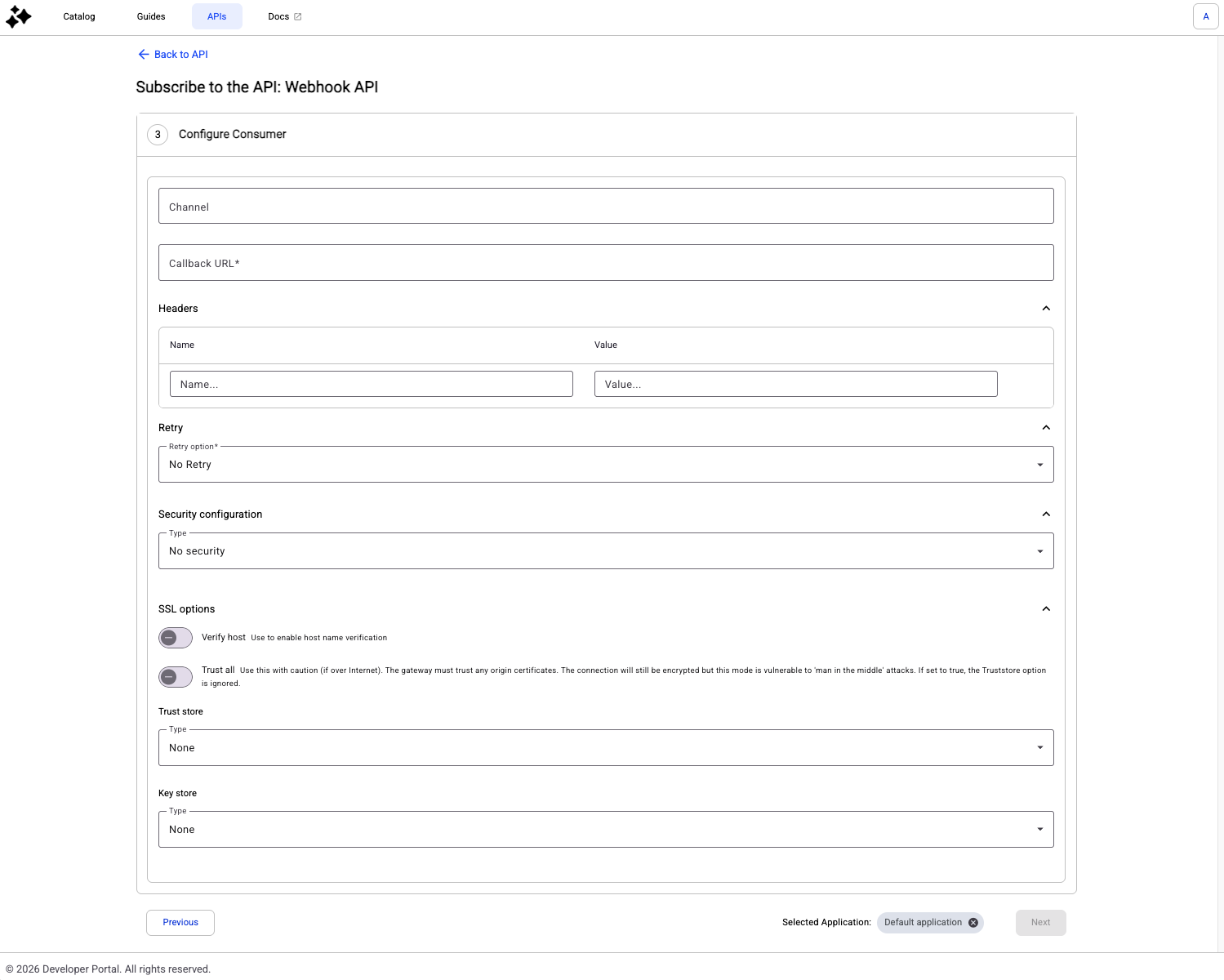Open the Guides tab
Screen dimensions: 1224x980
[x=151, y=17]
